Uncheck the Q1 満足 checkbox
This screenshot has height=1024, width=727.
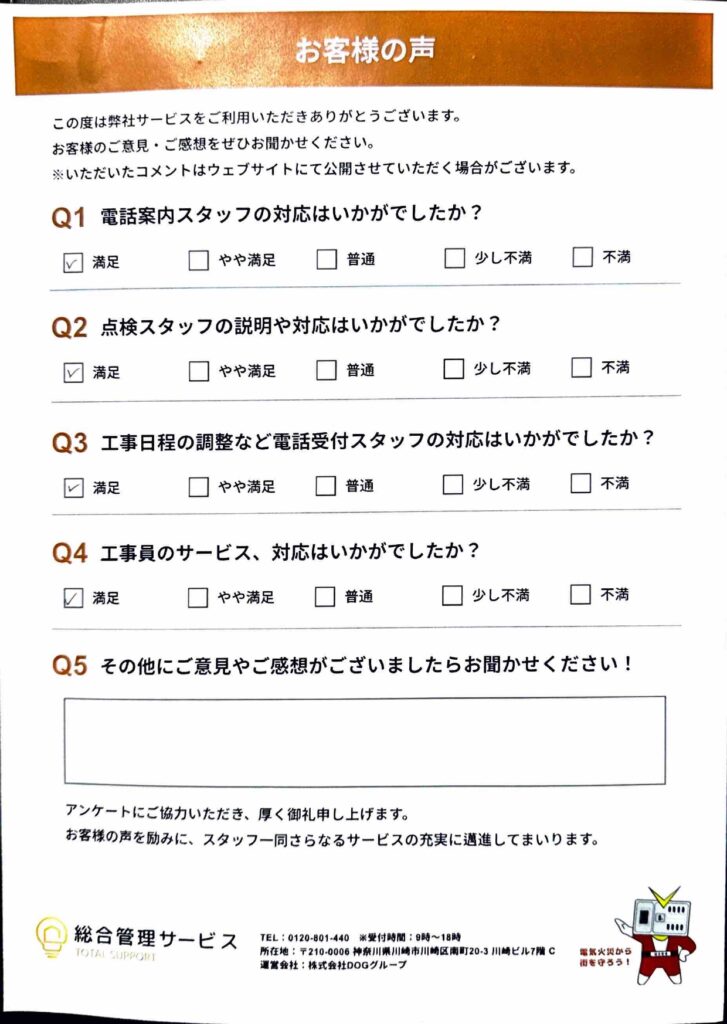coord(73,263)
